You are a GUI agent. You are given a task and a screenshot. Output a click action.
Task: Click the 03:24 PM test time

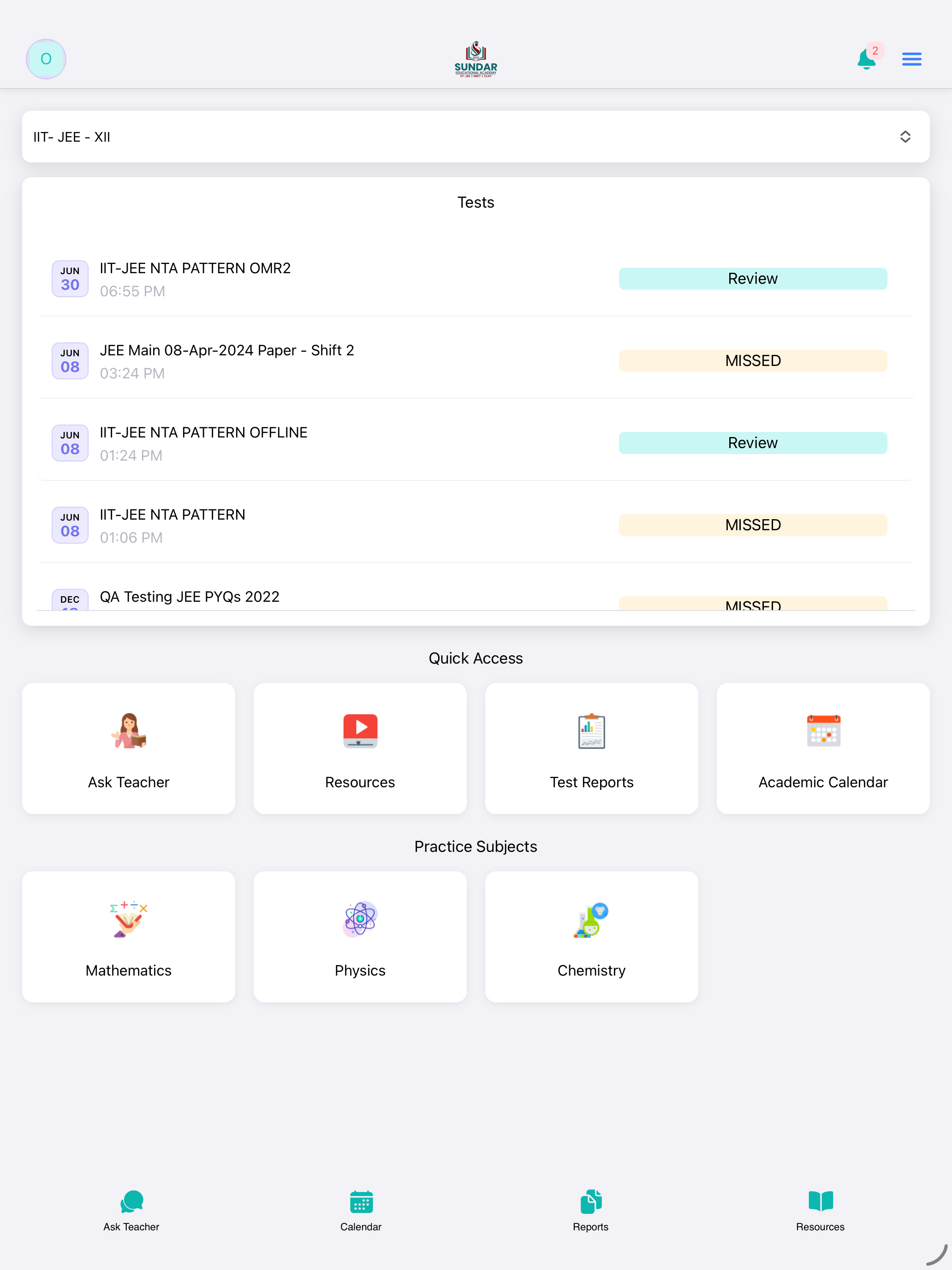coord(132,373)
